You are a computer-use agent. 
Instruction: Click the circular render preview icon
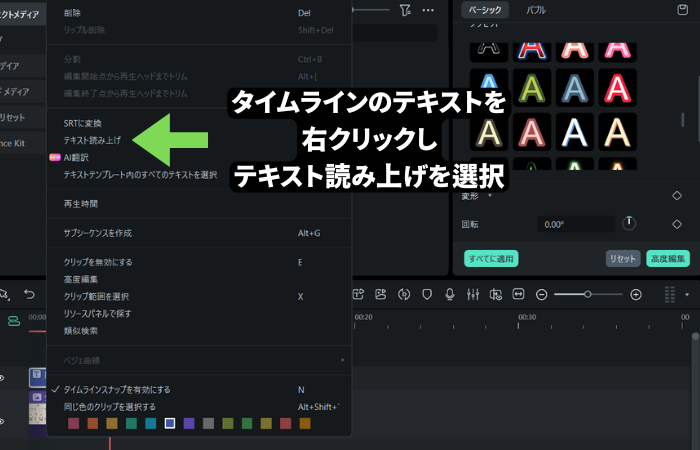click(x=404, y=294)
